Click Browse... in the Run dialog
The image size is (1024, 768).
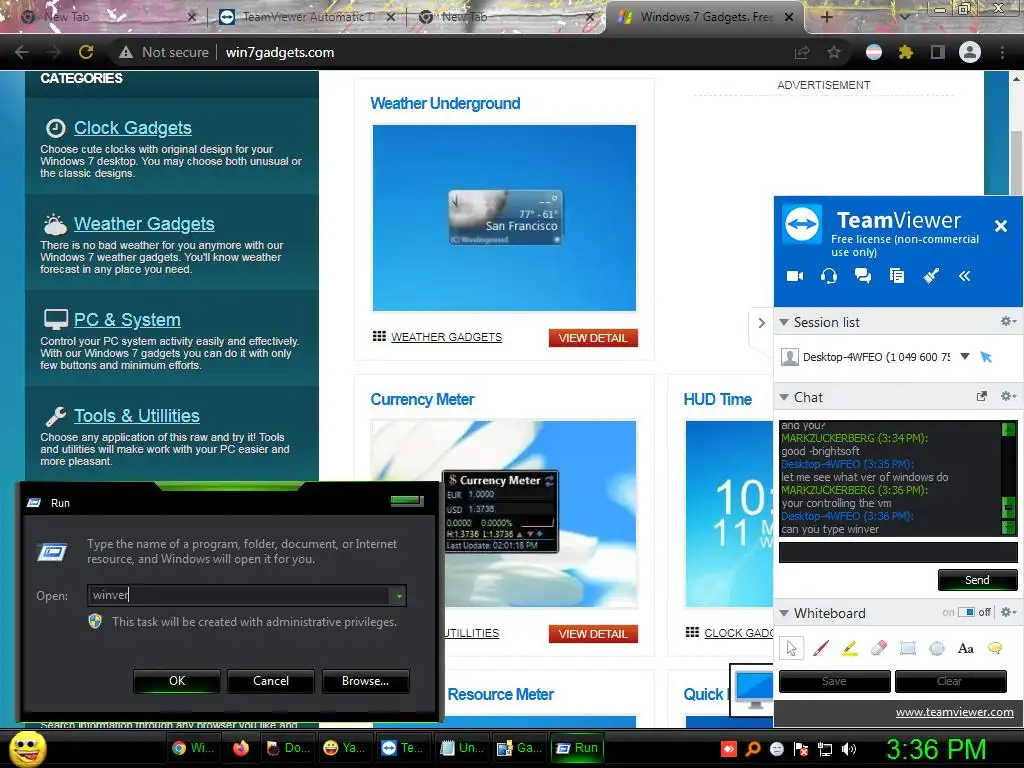tap(366, 680)
